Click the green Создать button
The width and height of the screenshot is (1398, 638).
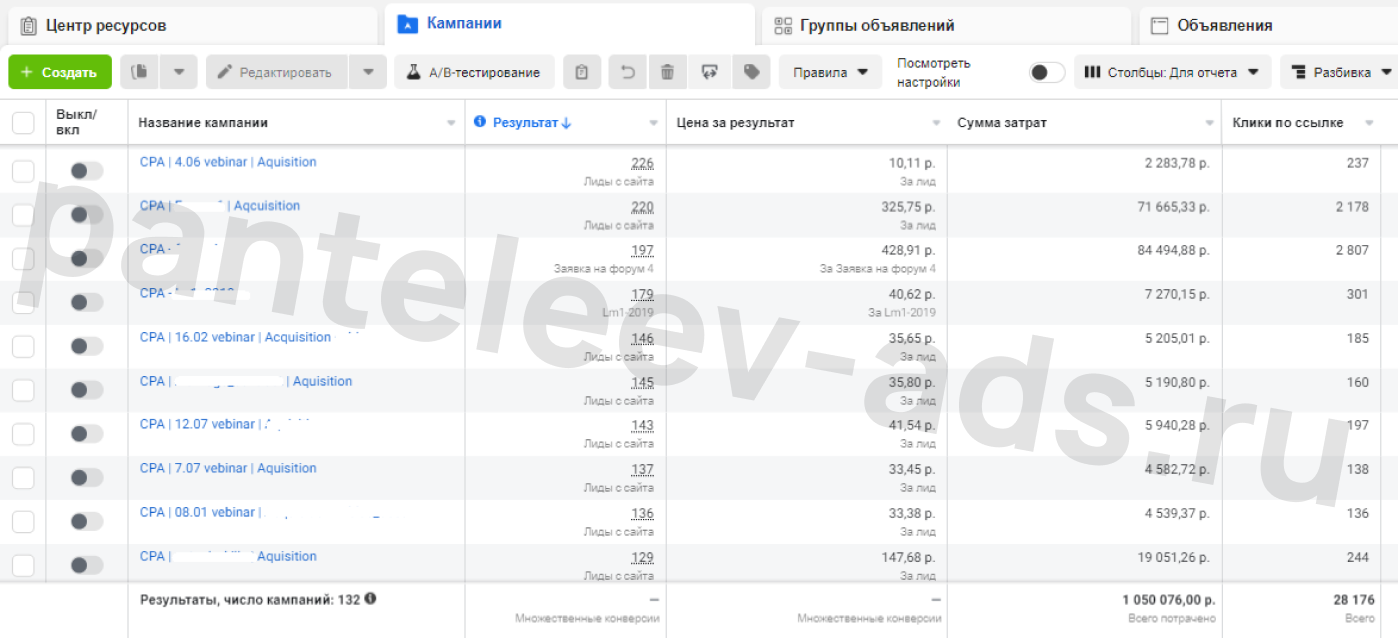(x=60, y=72)
